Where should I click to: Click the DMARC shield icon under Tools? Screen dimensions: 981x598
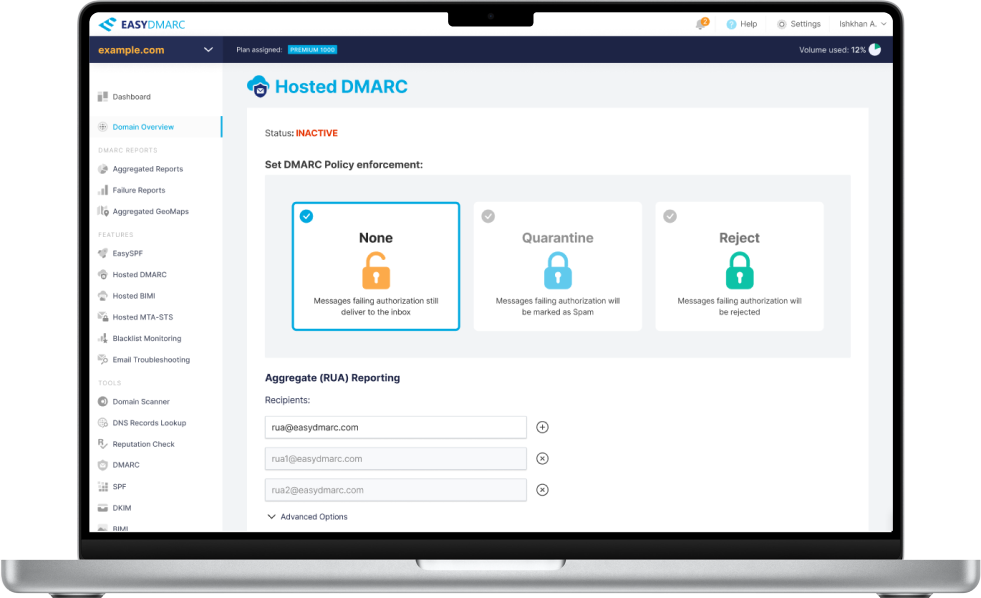click(103, 465)
